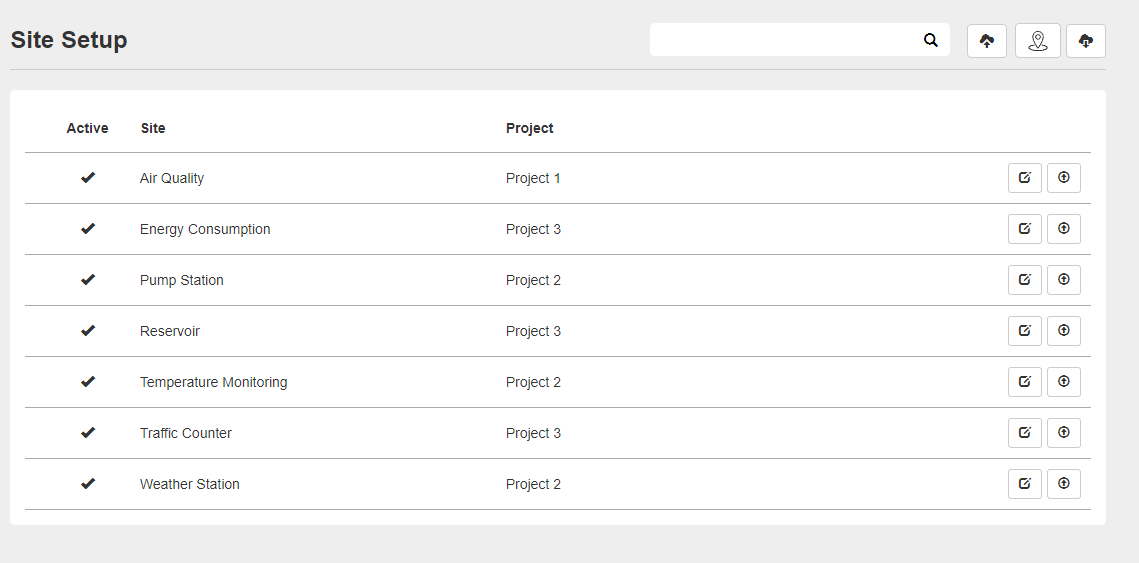Click the Active column header
The width and height of the screenshot is (1139, 563).
[x=88, y=128]
